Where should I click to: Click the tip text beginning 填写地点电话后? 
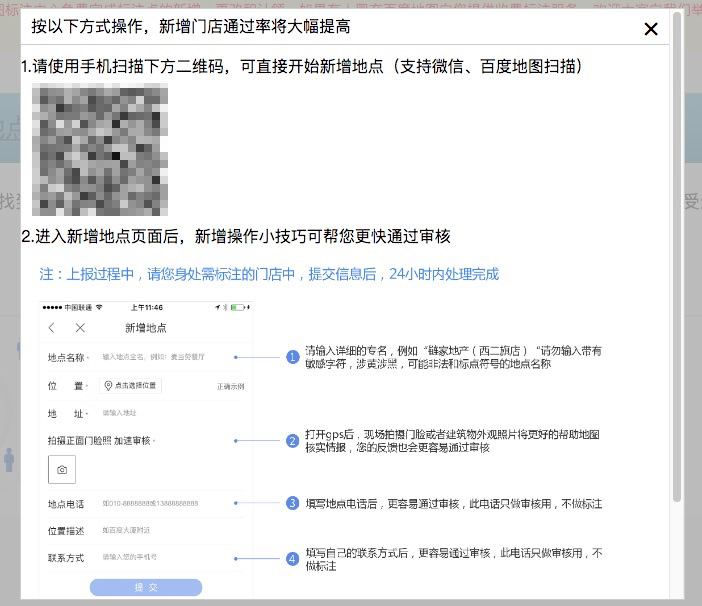point(454,504)
